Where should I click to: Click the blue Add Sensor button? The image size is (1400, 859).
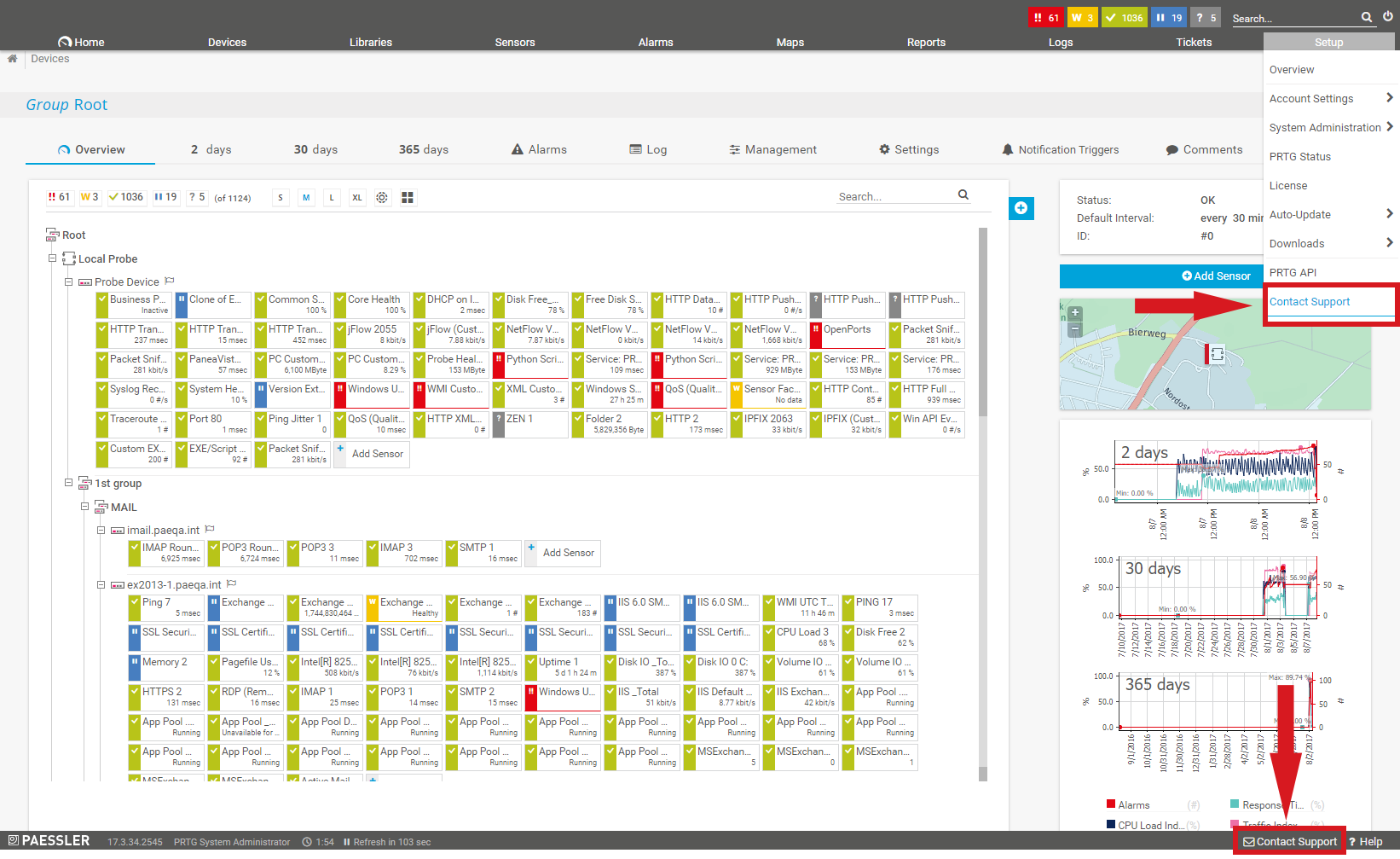1160,276
